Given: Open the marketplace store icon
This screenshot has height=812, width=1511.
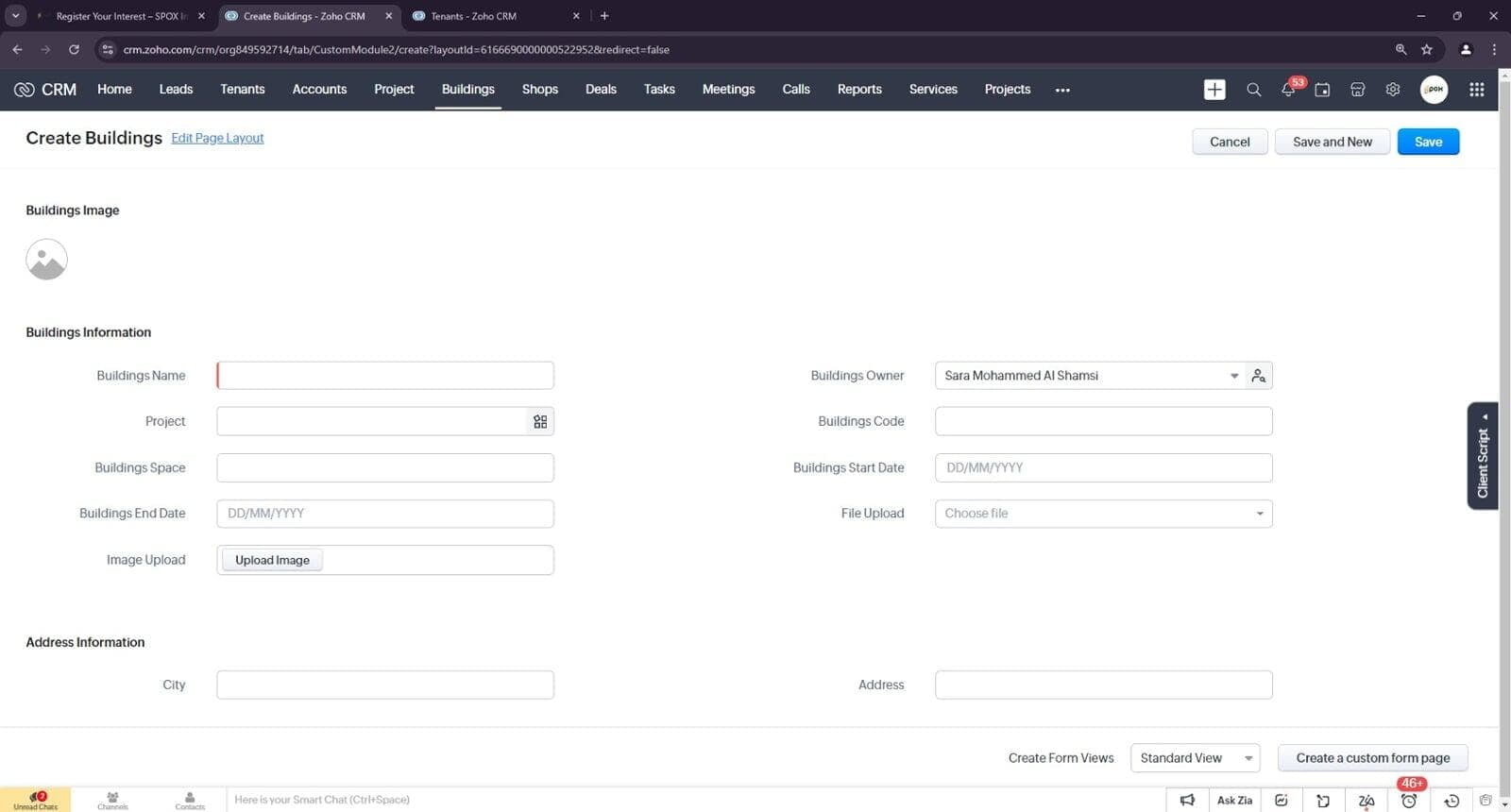Looking at the screenshot, I should pyautogui.click(x=1357, y=90).
